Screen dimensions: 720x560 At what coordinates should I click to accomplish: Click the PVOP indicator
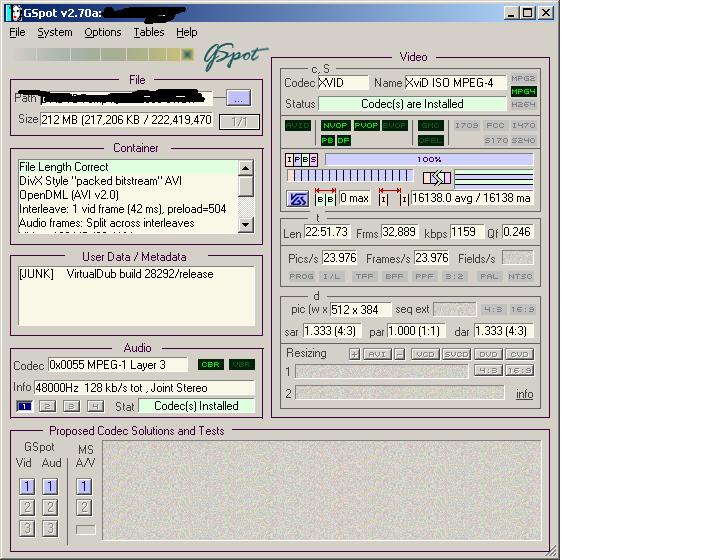pyautogui.click(x=366, y=125)
